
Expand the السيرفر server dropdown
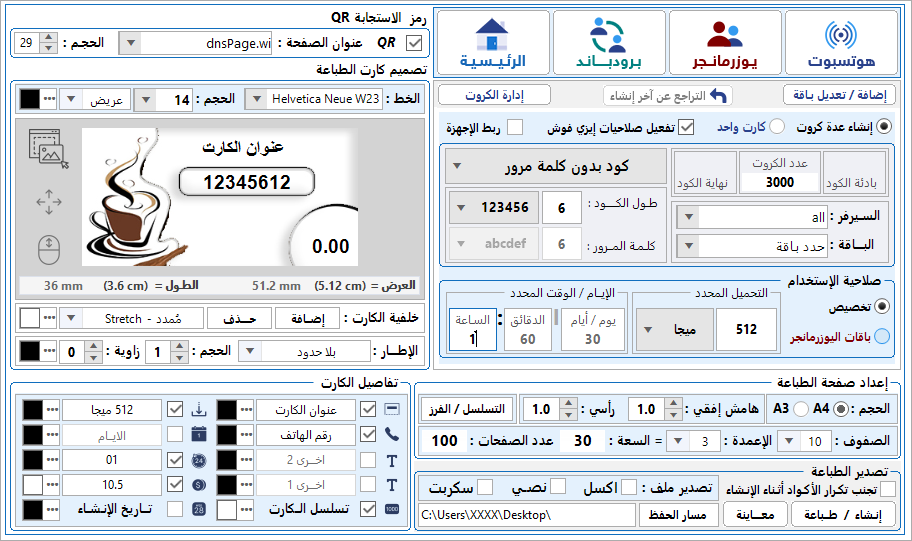click(686, 217)
